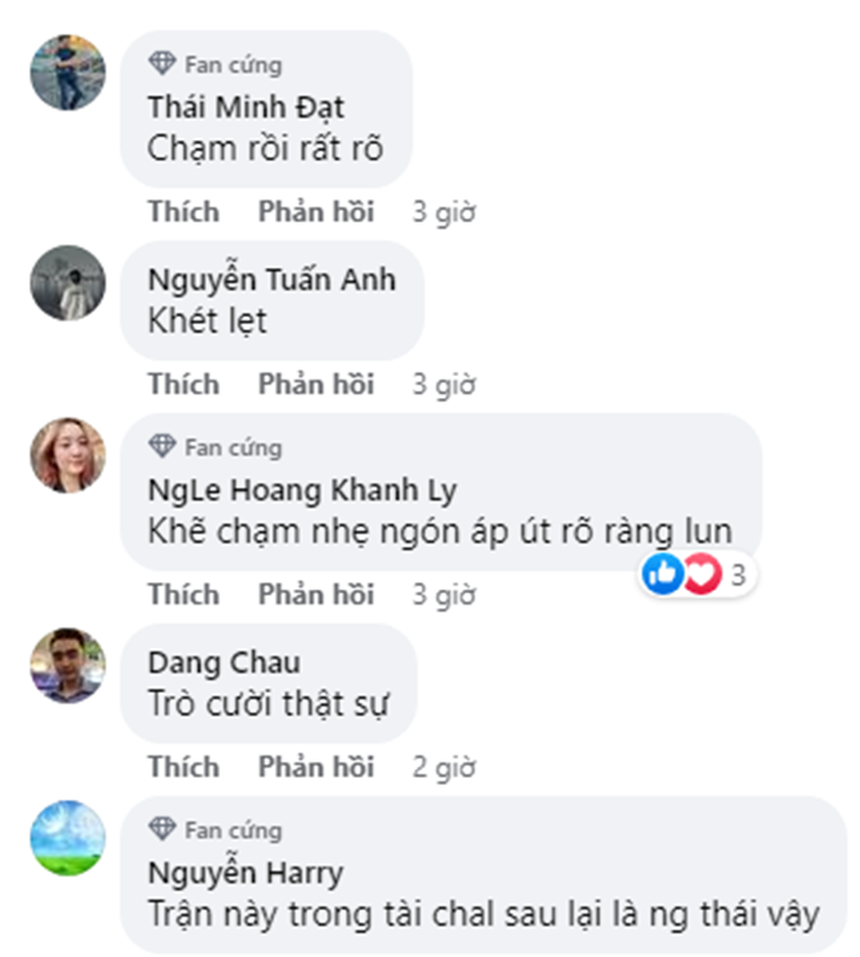Image resolution: width=860 pixels, height=957 pixels.
Task: Reply to Dang Chau using Phản hồi
Action: tap(316, 766)
